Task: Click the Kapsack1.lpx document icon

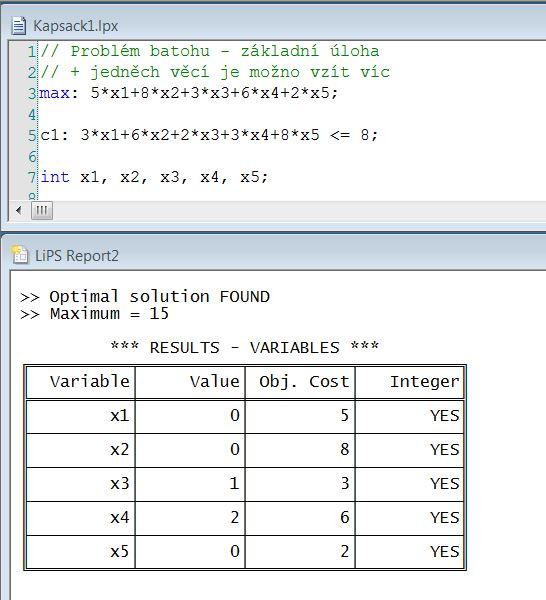Action: coord(18,26)
